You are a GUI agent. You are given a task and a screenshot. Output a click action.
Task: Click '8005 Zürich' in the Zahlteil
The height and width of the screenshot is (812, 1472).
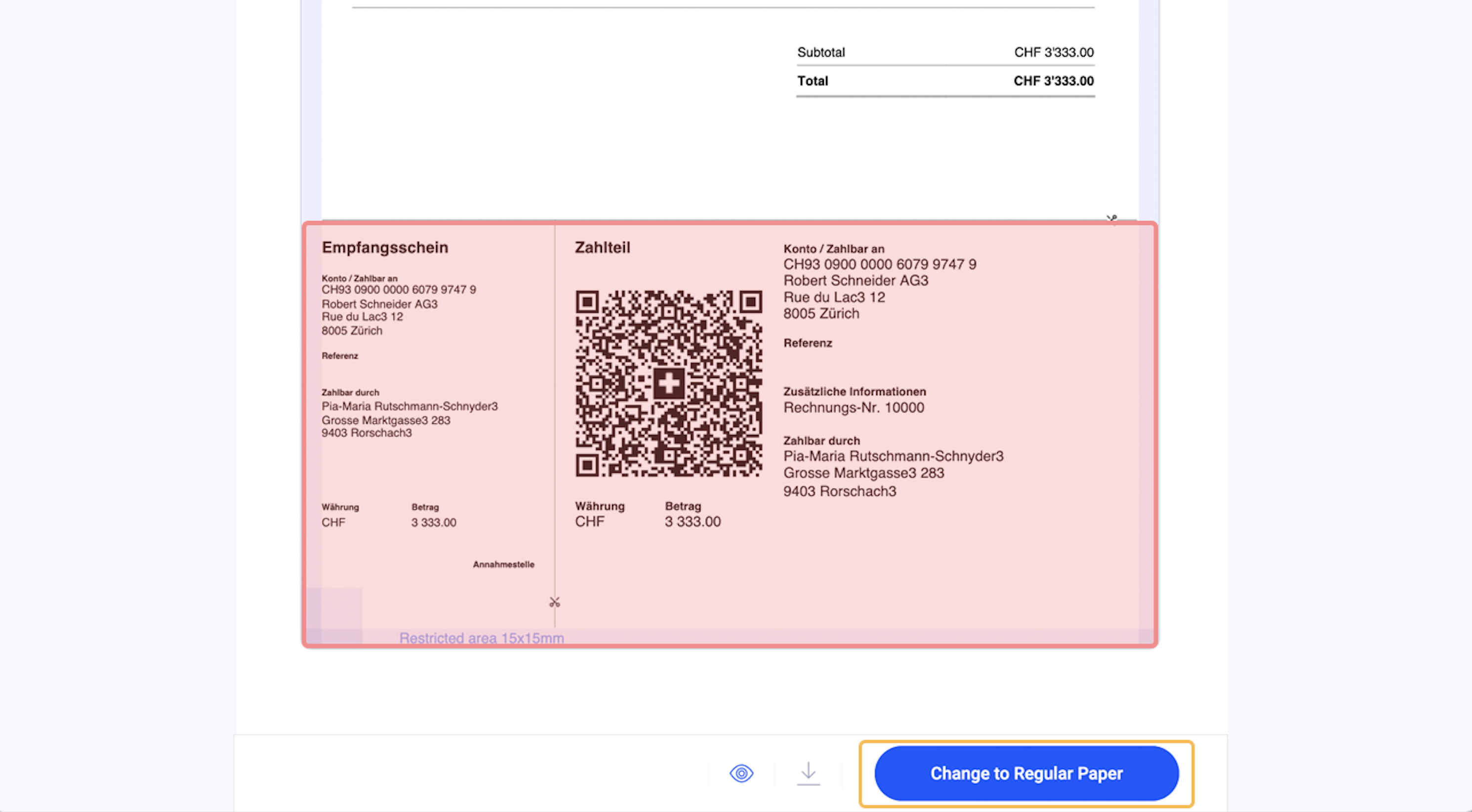[821, 314]
